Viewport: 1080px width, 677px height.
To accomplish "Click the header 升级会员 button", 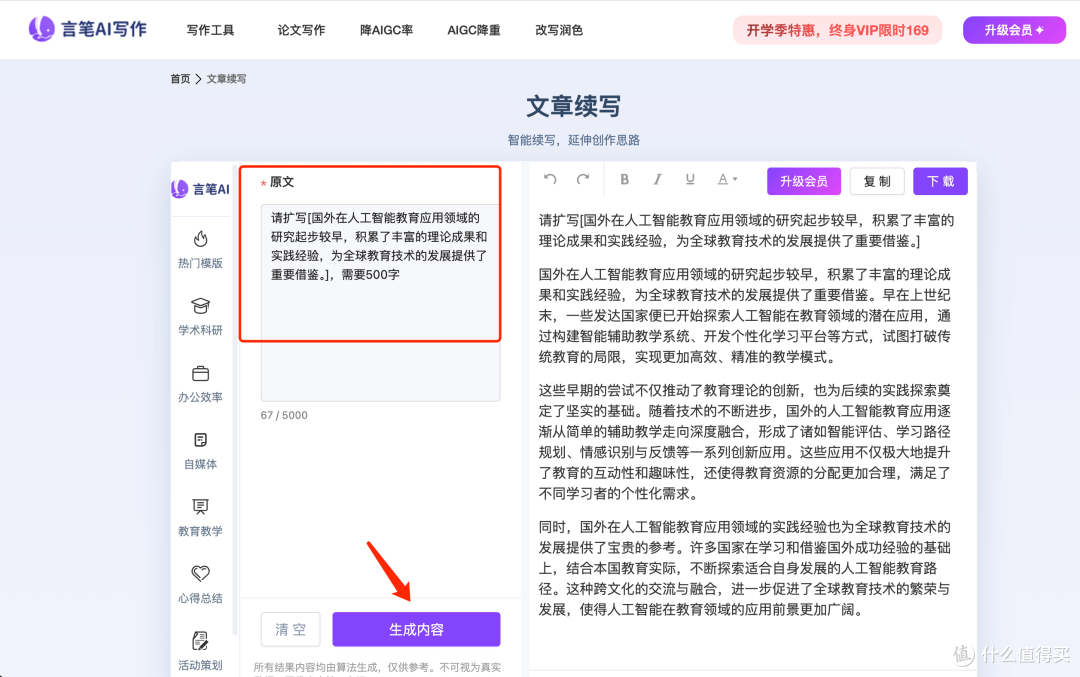I will click(1014, 30).
